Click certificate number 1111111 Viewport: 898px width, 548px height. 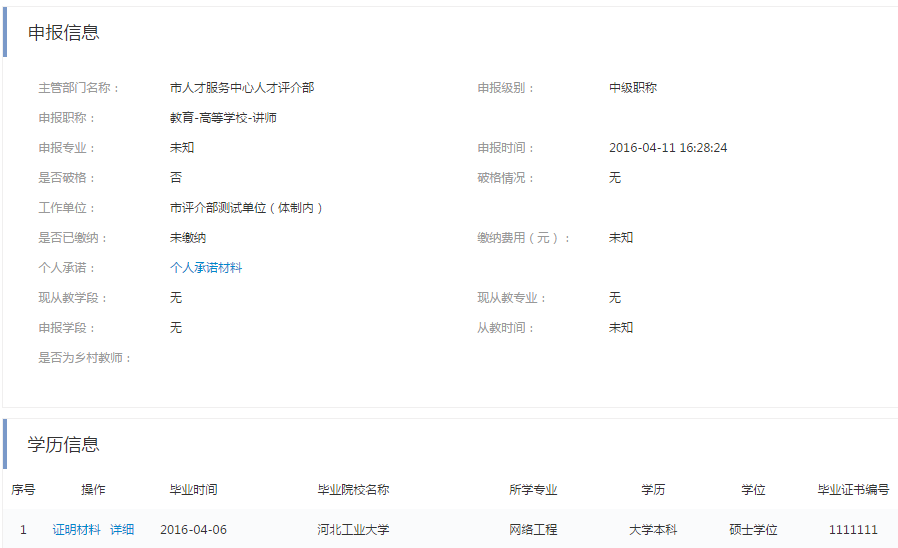(853, 530)
